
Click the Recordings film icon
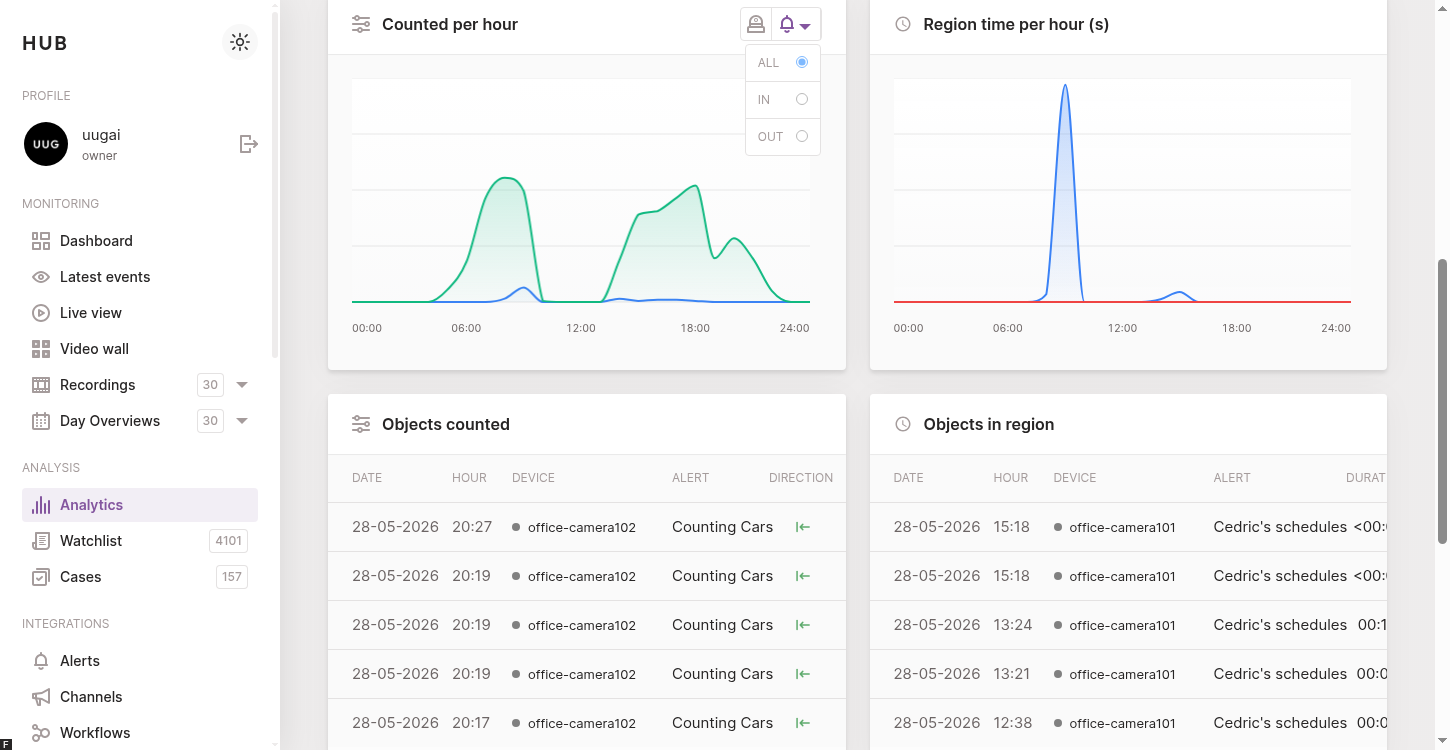point(41,385)
